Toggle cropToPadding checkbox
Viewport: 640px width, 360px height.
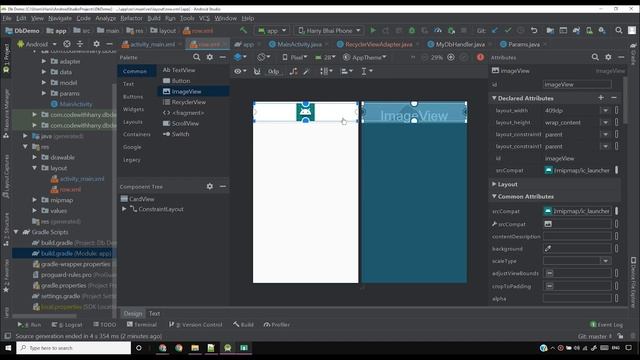549,286
